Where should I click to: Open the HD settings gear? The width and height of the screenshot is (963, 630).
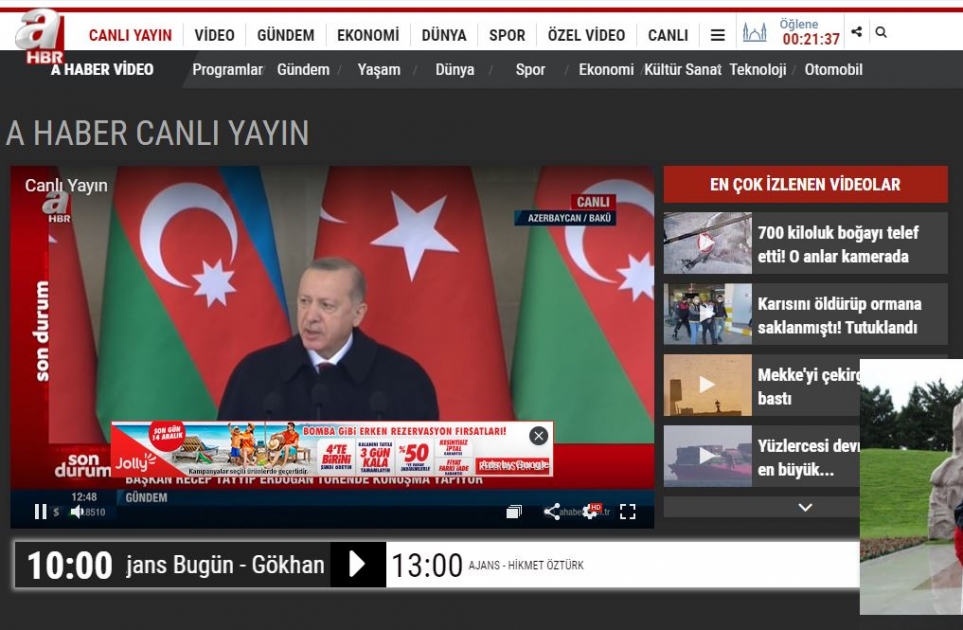[591, 511]
